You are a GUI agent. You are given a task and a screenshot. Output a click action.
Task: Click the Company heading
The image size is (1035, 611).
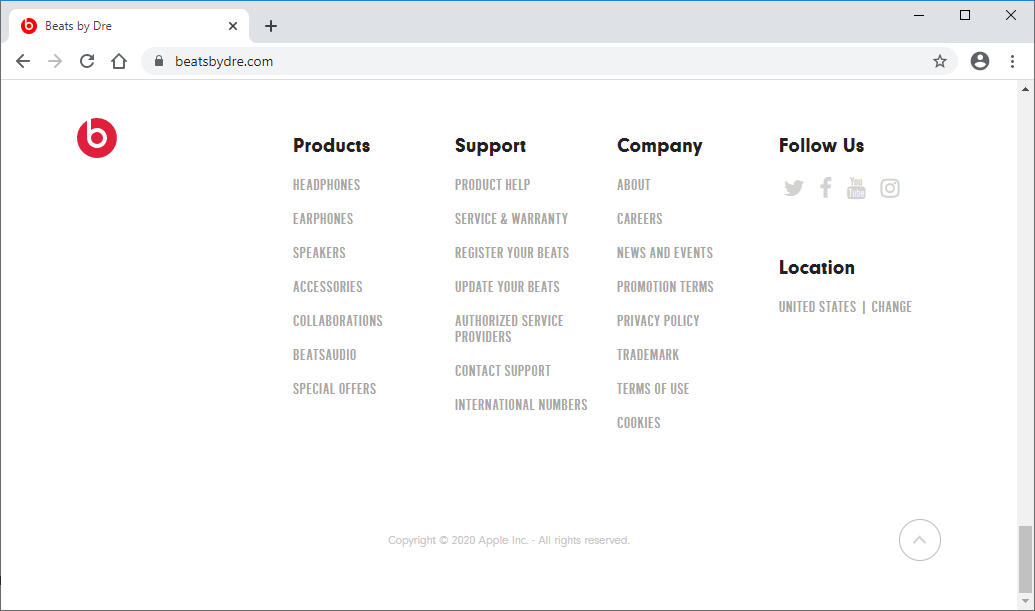[659, 146]
